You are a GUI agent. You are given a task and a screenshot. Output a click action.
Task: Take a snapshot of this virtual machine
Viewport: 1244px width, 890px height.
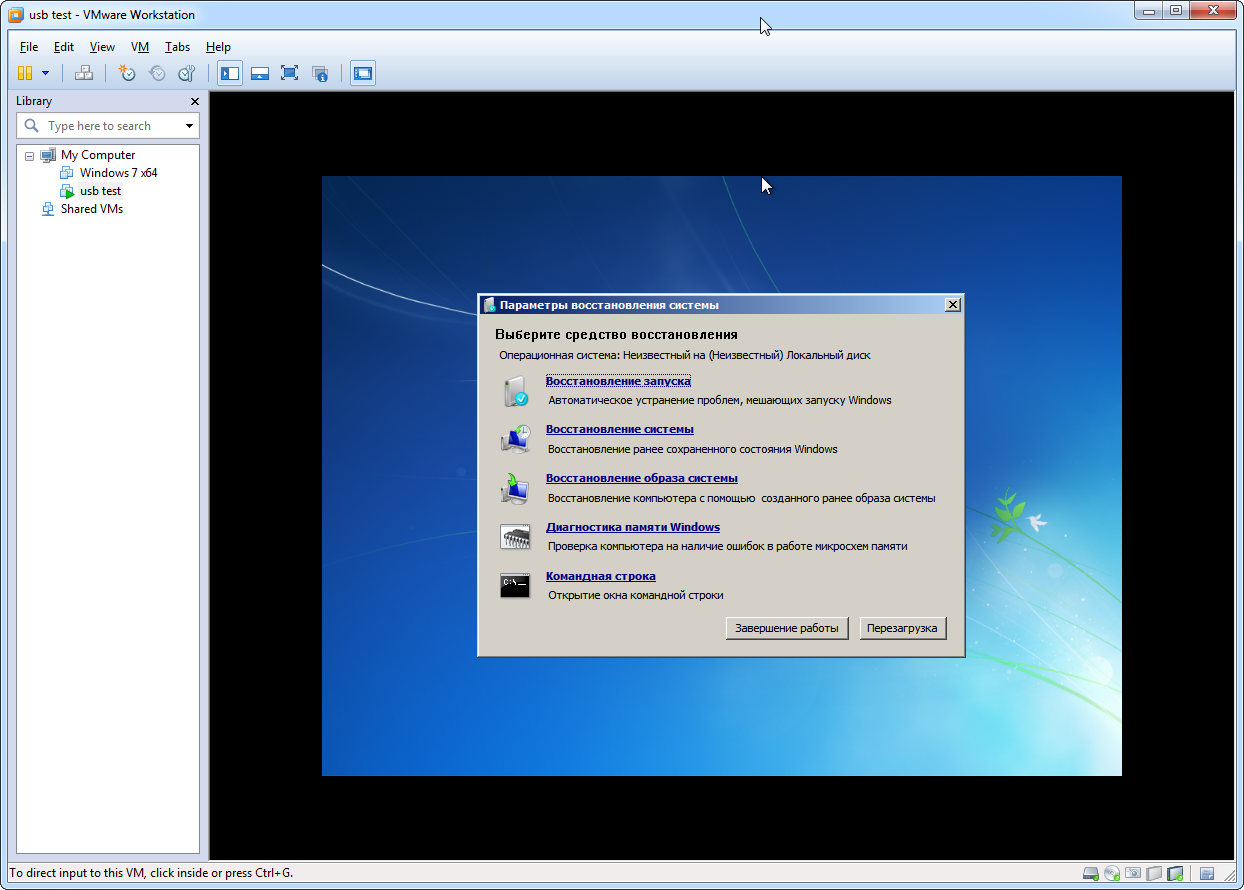point(127,73)
